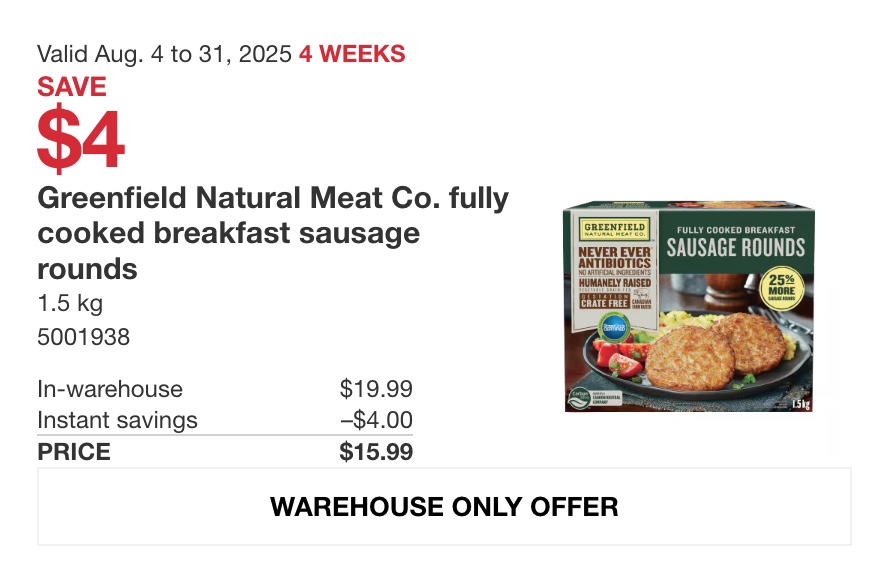Click the Instant savings label
Image resolution: width=884 pixels, height=582 pixels.
(x=117, y=420)
